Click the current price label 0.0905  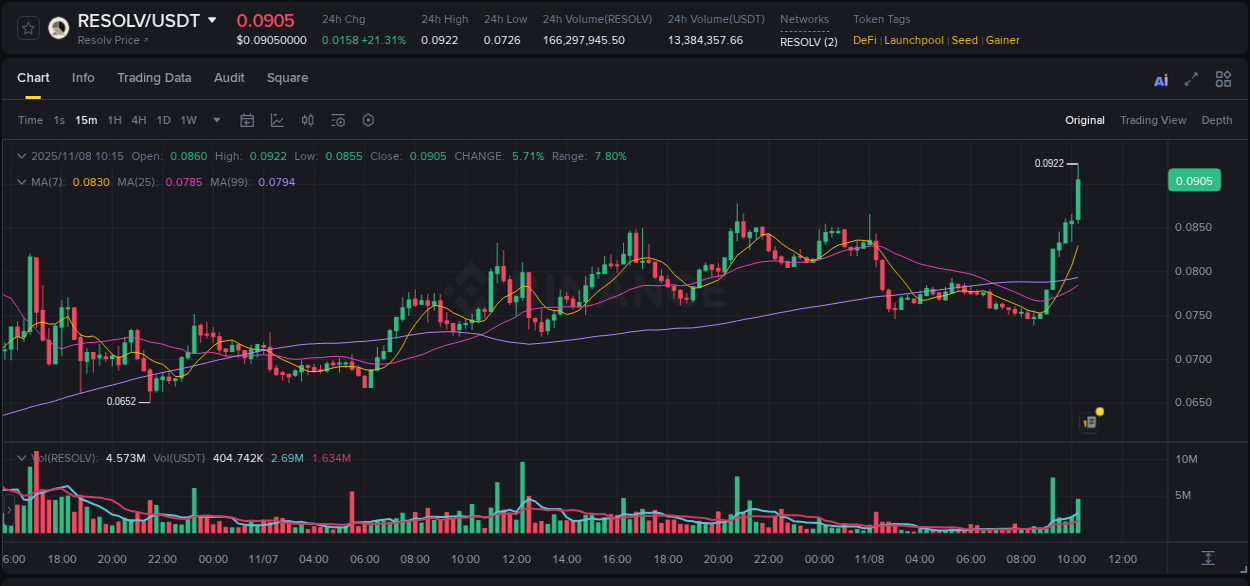coord(1194,180)
